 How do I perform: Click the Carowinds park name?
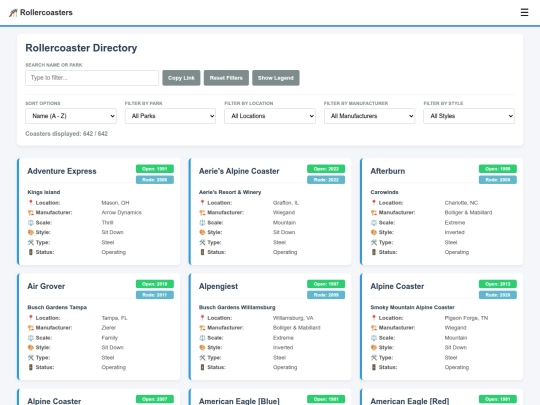pos(384,192)
